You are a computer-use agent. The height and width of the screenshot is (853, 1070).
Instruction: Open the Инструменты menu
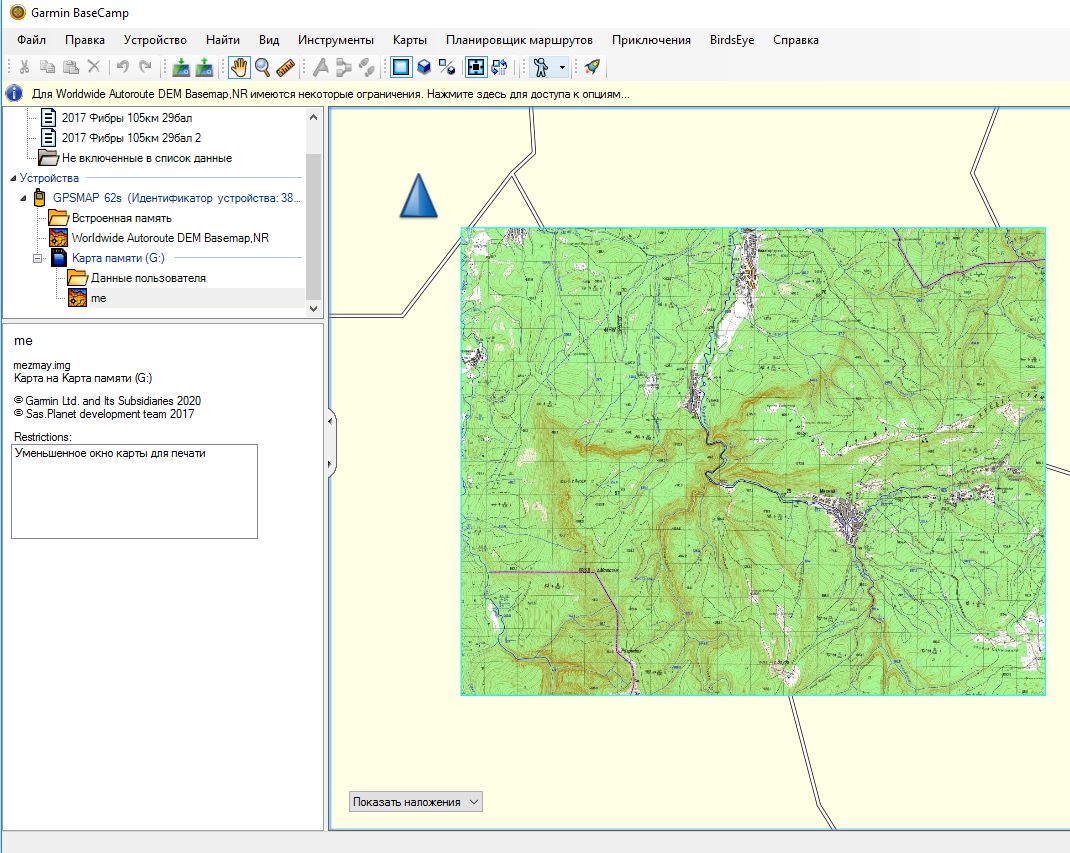click(335, 40)
